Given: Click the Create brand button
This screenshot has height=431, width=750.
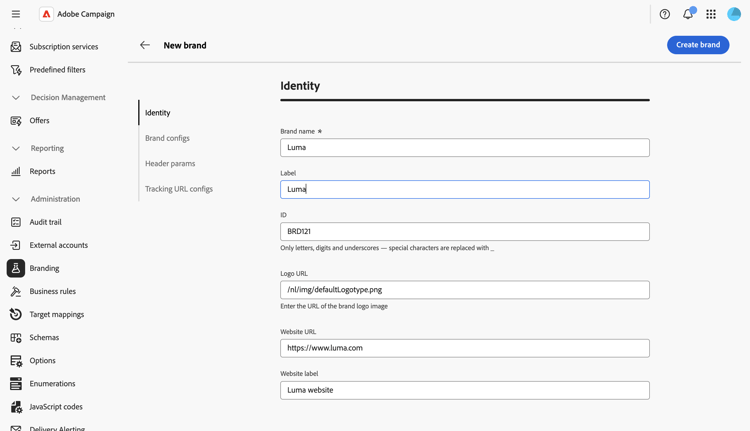Looking at the screenshot, I should (698, 45).
